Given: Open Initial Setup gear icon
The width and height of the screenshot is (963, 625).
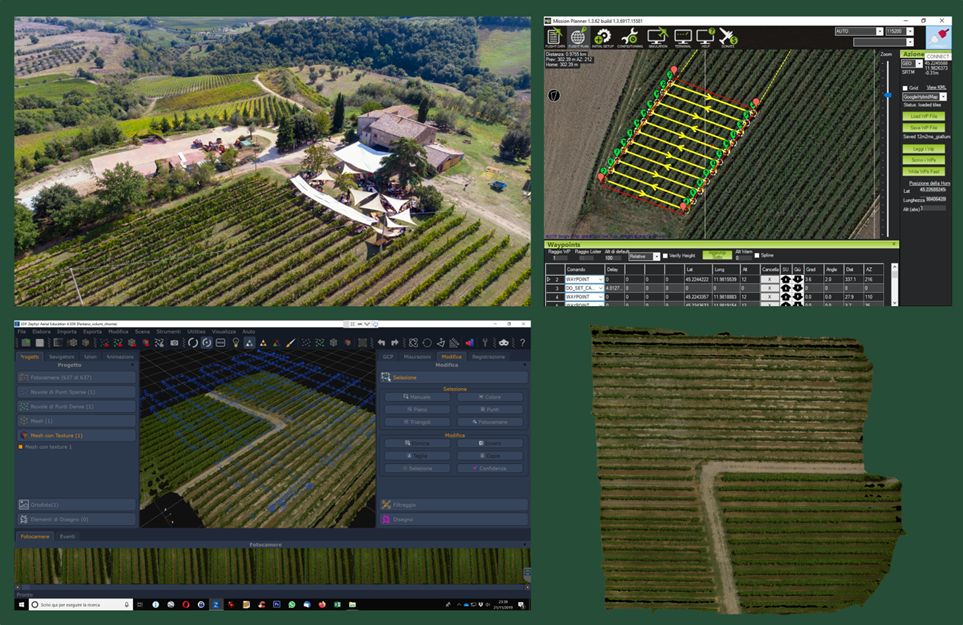Looking at the screenshot, I should click(604, 38).
